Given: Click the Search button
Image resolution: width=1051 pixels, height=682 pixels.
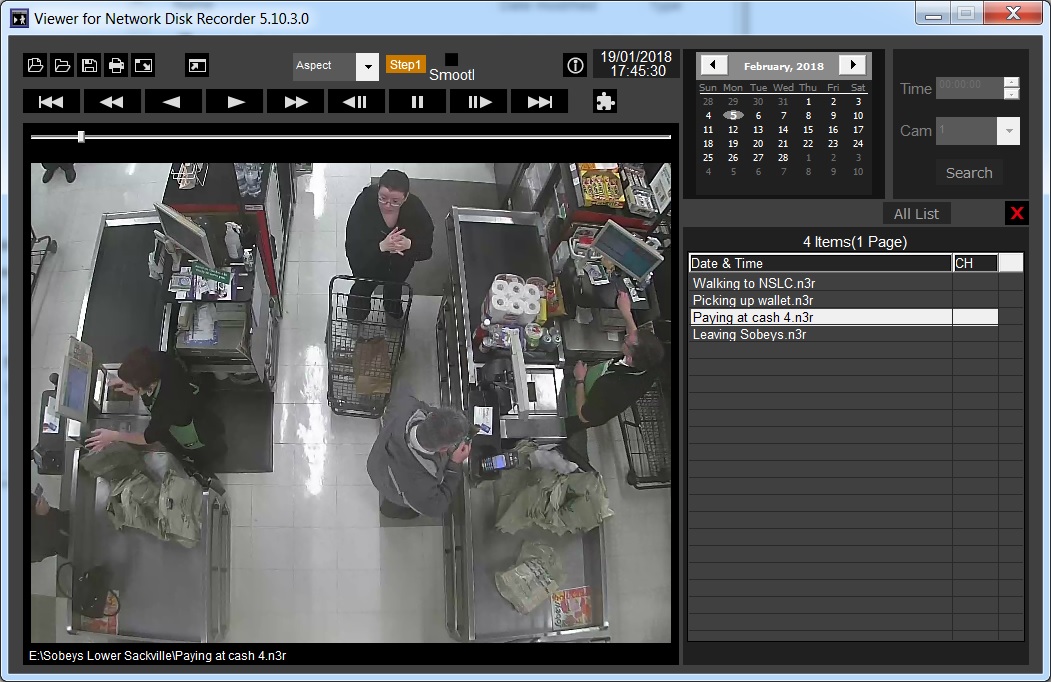Looking at the screenshot, I should (969, 173).
